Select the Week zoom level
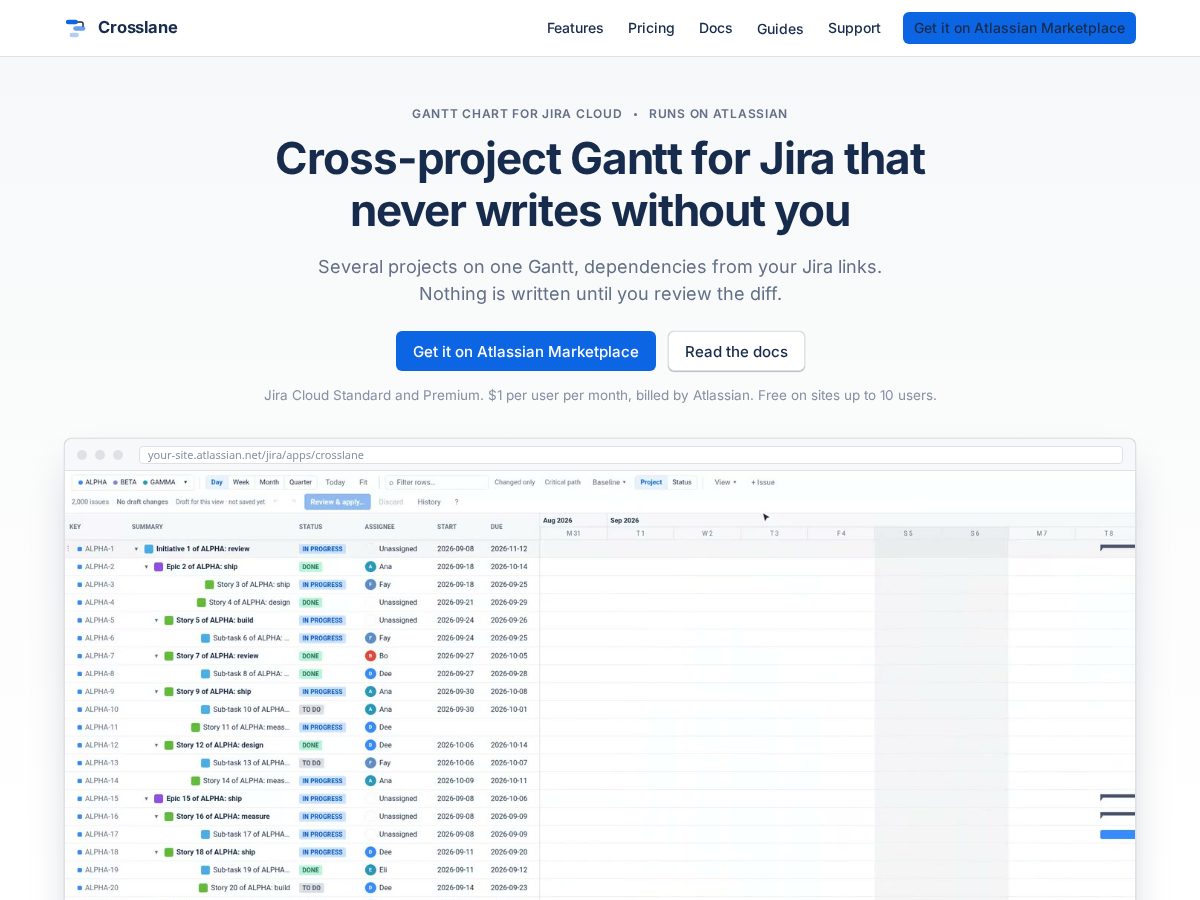This screenshot has height=900, width=1200. pyautogui.click(x=241, y=482)
